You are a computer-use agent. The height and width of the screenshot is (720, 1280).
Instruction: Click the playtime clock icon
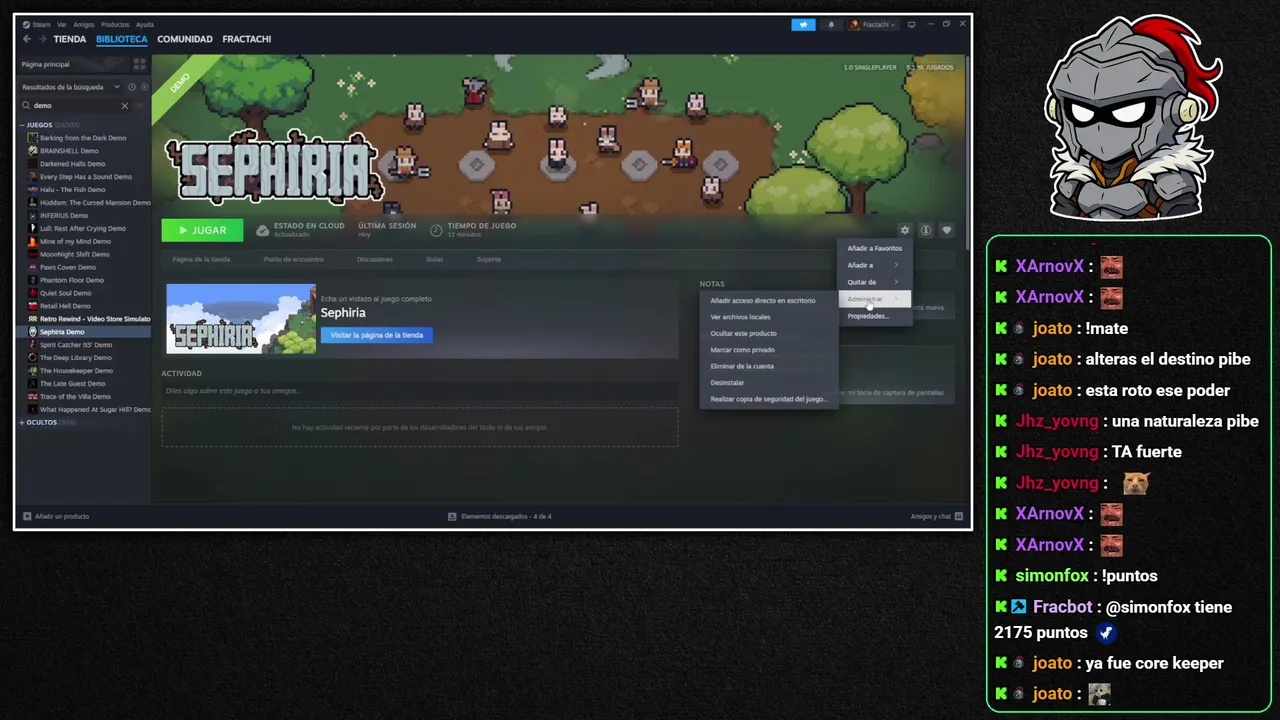coord(436,230)
